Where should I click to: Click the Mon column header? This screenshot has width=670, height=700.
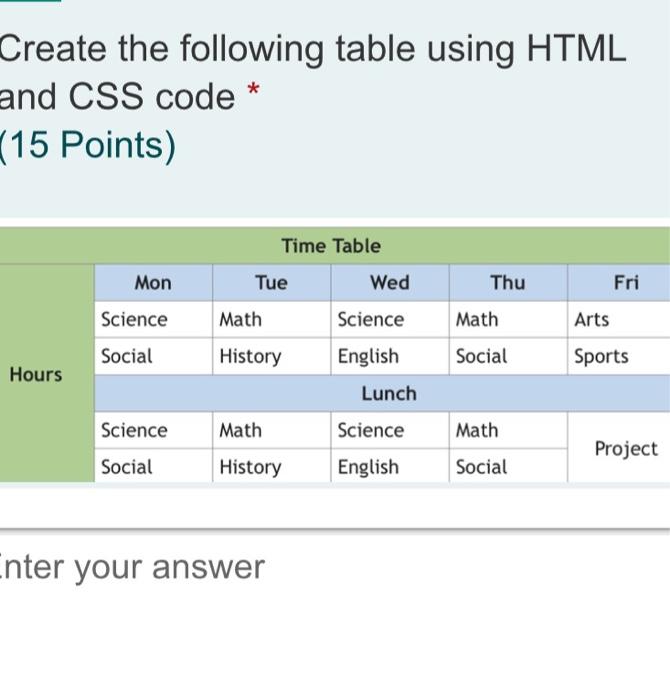click(x=154, y=283)
